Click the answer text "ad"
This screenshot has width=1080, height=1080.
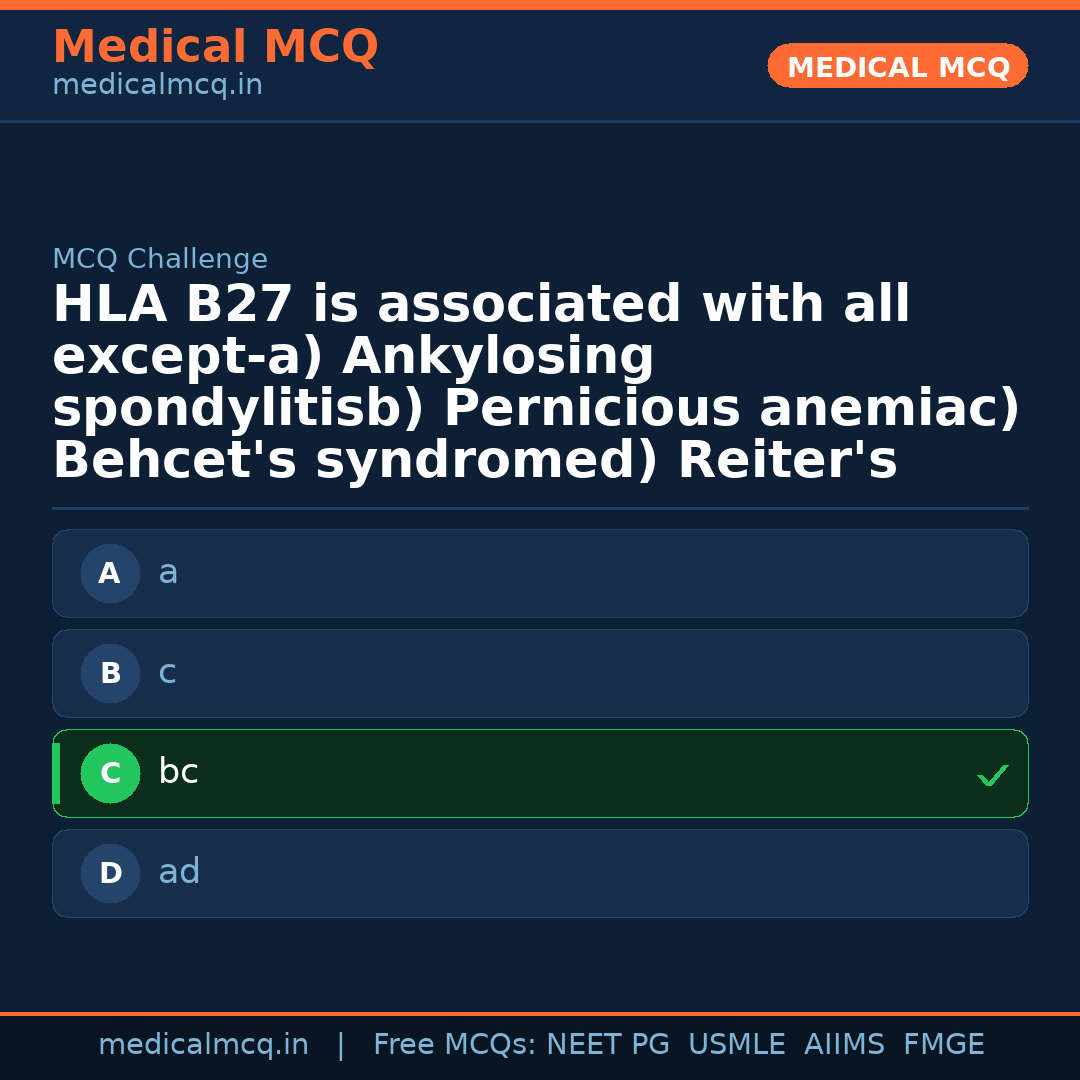pyautogui.click(x=179, y=872)
